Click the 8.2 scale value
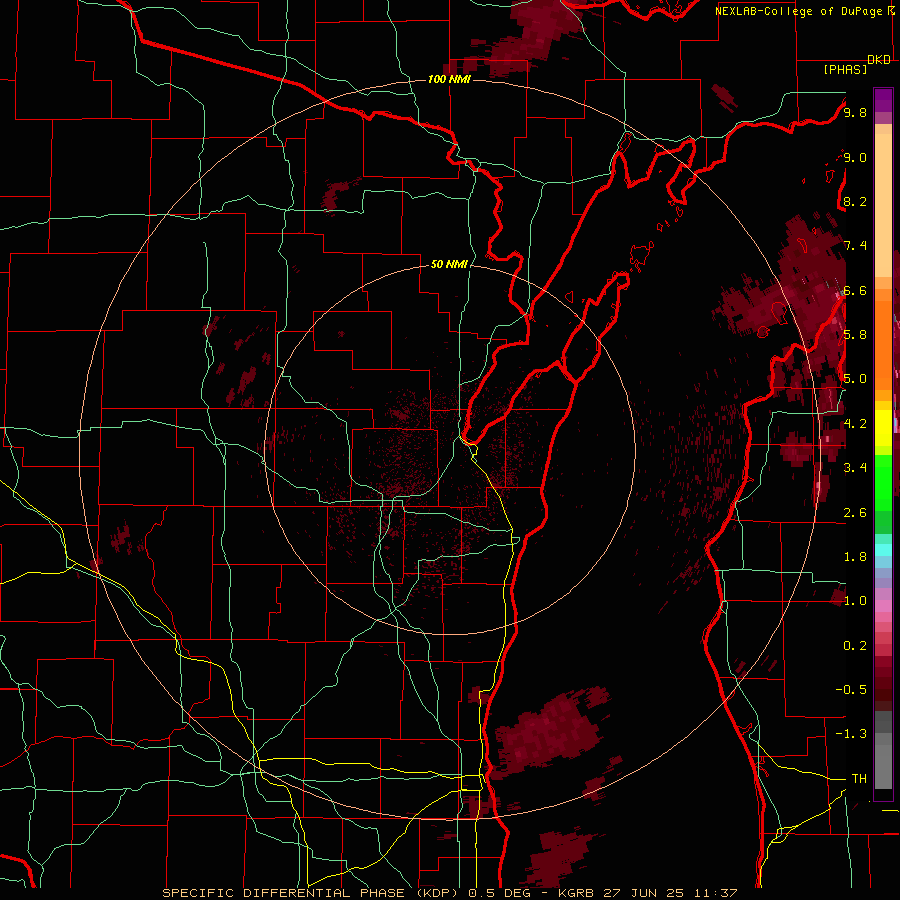 (x=855, y=201)
